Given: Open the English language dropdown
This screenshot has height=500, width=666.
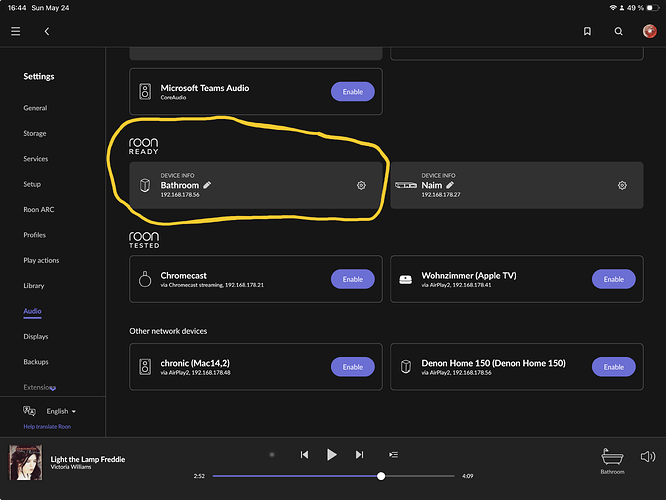Looking at the screenshot, I should pos(61,411).
